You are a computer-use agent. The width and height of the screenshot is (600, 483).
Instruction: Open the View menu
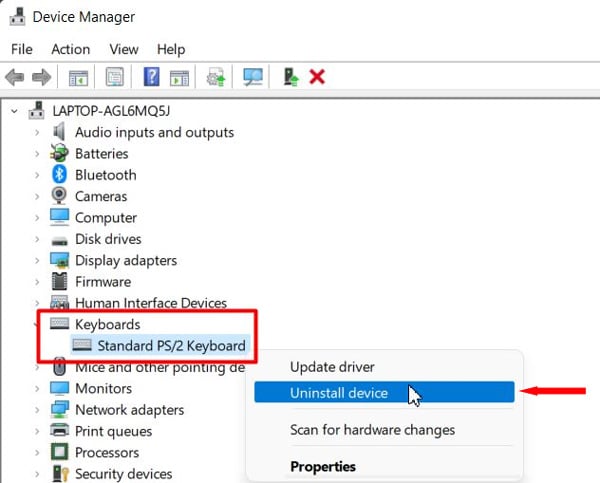click(x=124, y=49)
